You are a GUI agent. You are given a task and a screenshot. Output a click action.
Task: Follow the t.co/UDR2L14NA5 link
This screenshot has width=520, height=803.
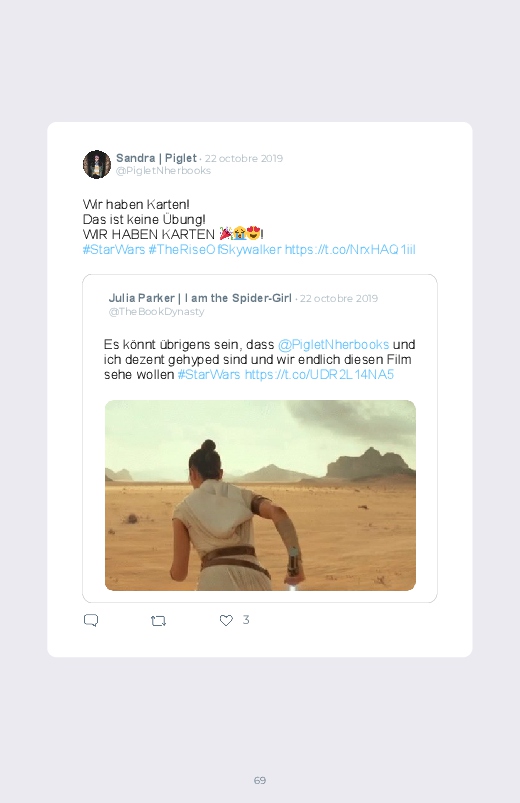319,374
